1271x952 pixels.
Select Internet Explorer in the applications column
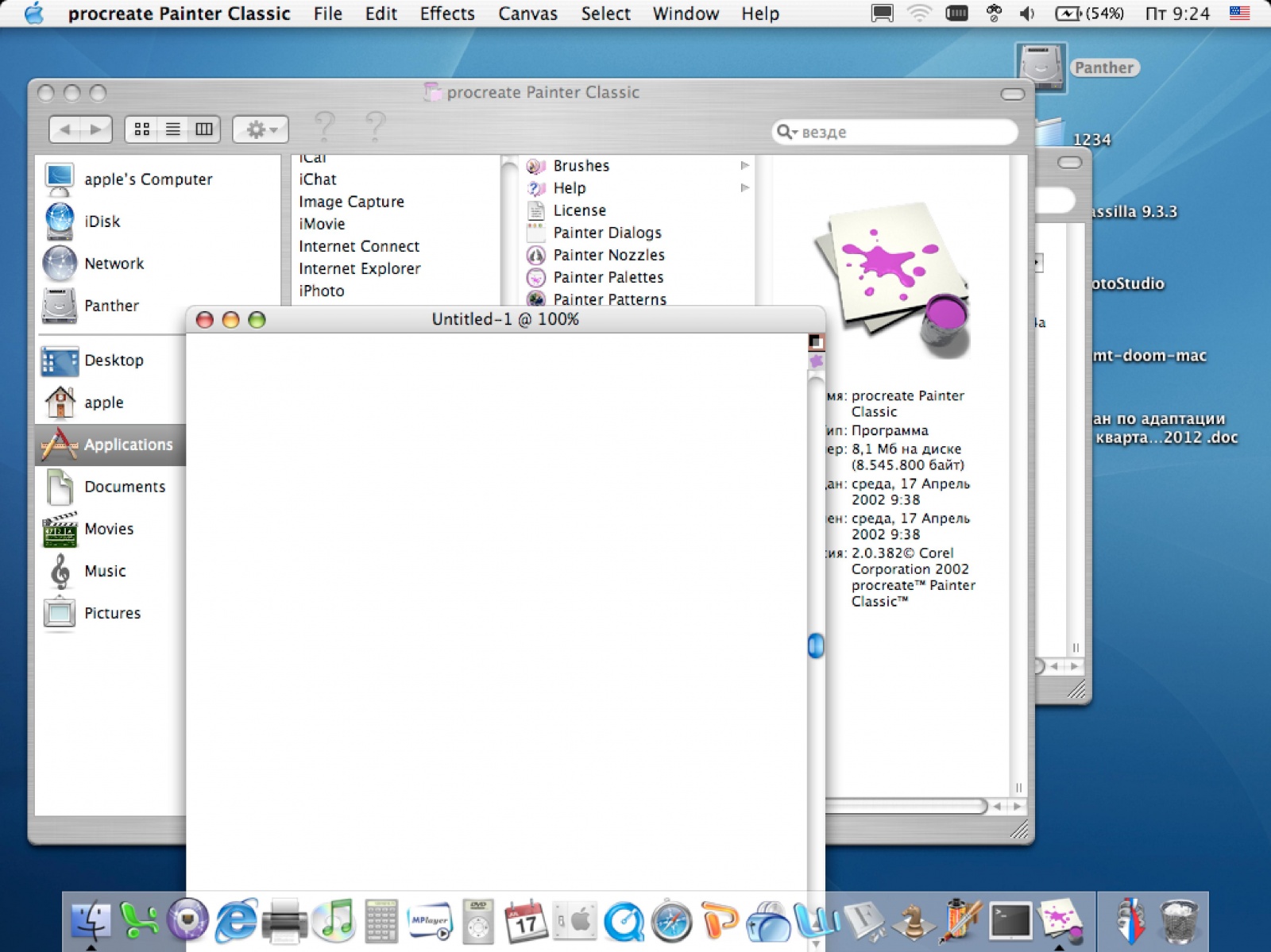tap(360, 268)
